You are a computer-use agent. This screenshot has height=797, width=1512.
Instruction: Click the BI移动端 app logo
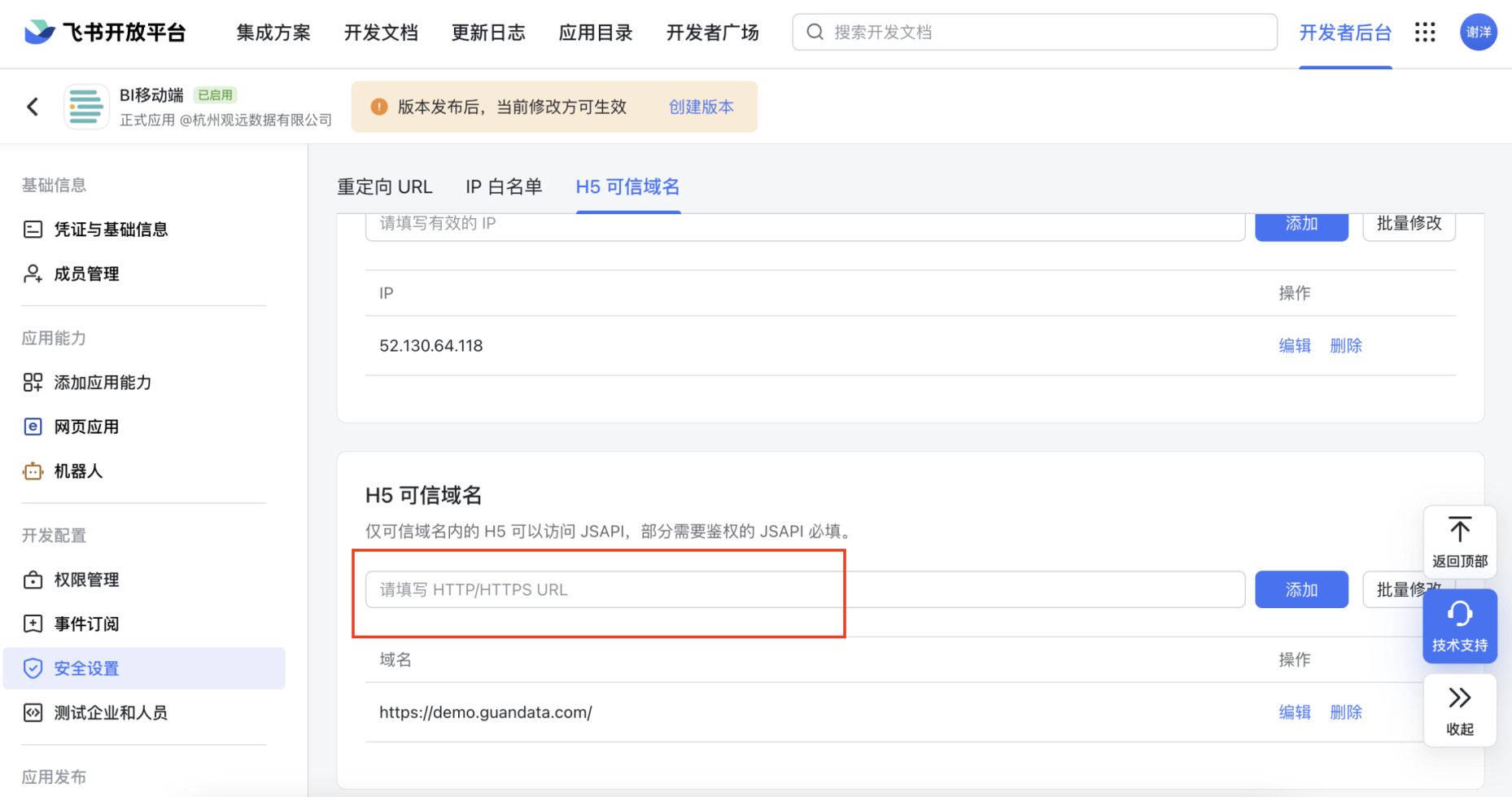86,107
